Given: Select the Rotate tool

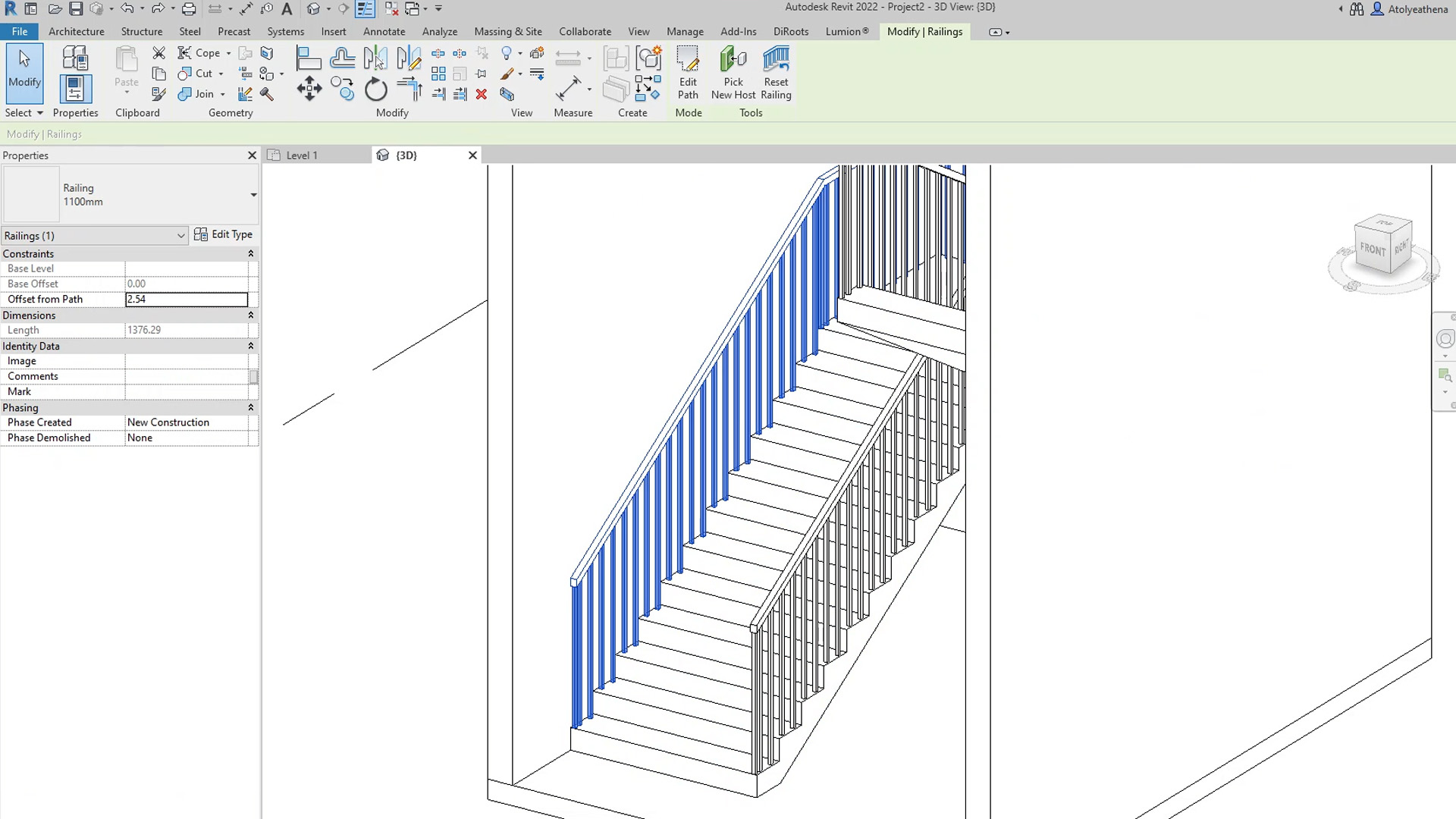Looking at the screenshot, I should (x=375, y=89).
